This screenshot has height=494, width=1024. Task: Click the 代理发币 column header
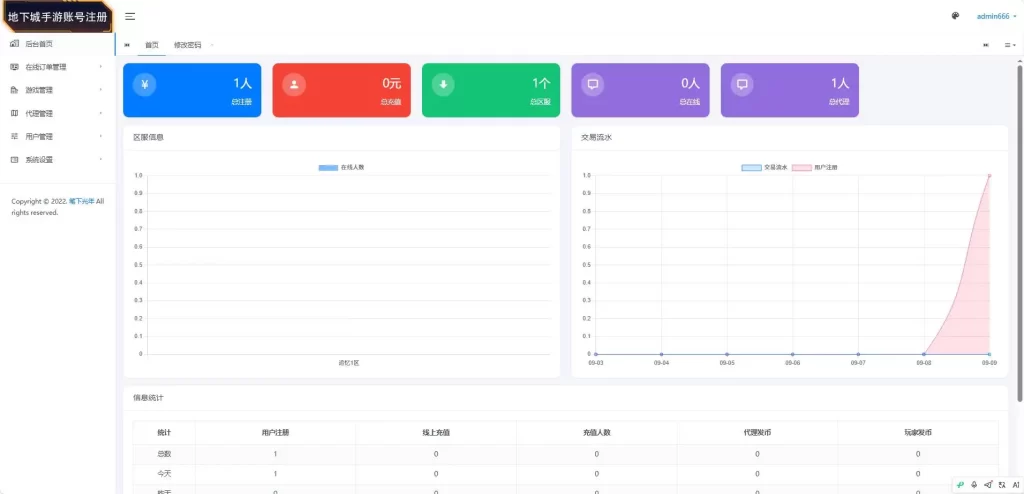(757, 433)
